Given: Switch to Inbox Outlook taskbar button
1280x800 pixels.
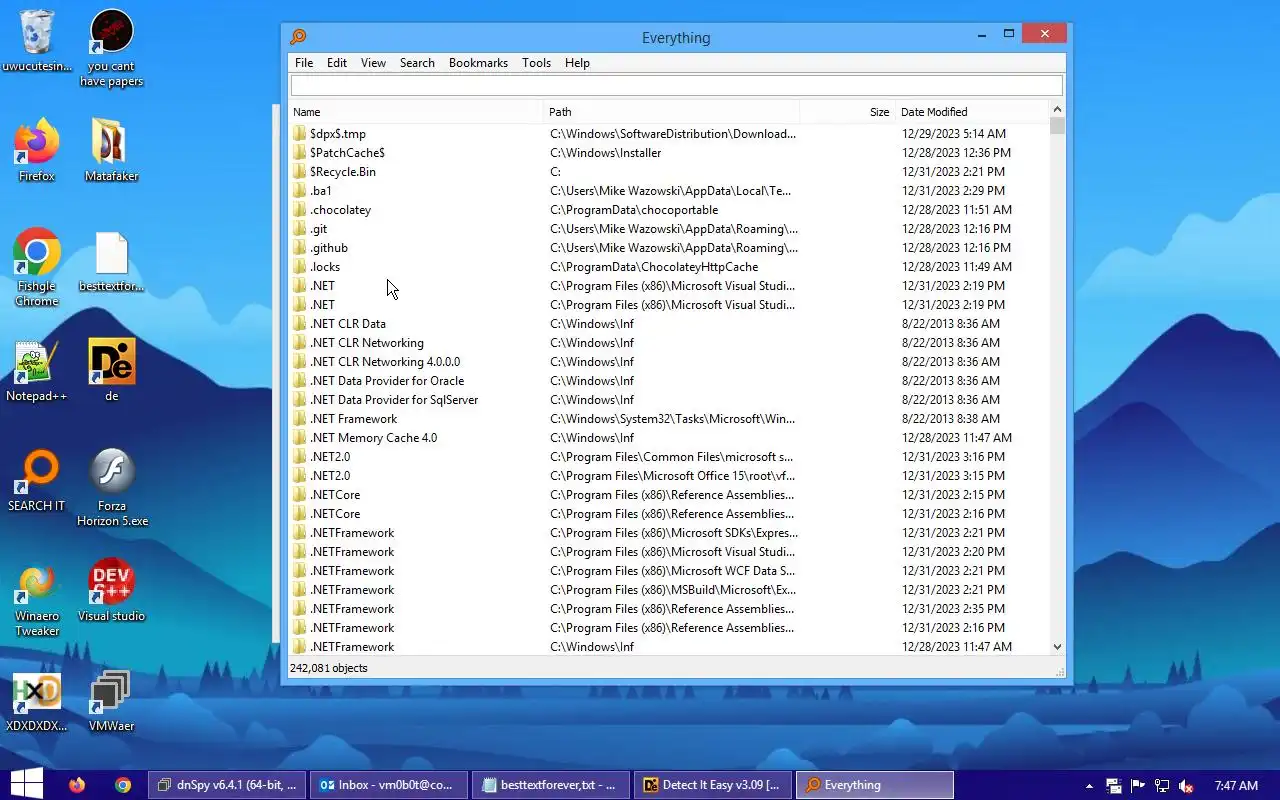Looking at the screenshot, I should click(389, 785).
